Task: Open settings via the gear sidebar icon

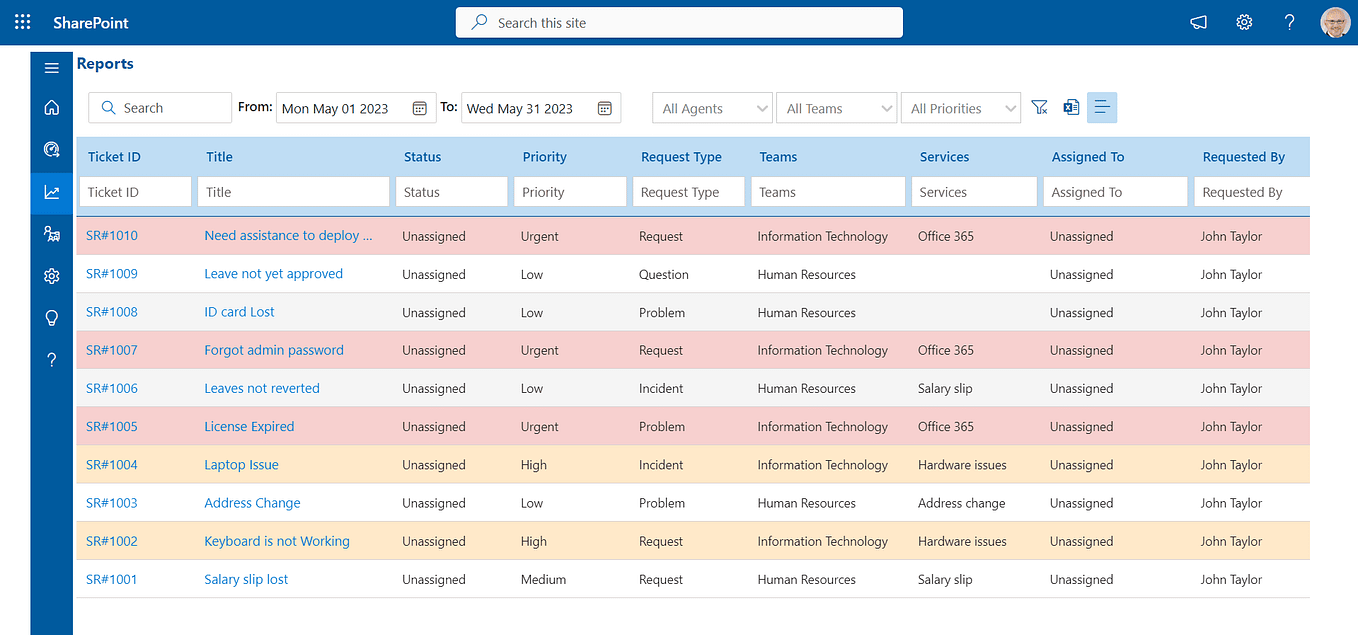Action: 51,275
